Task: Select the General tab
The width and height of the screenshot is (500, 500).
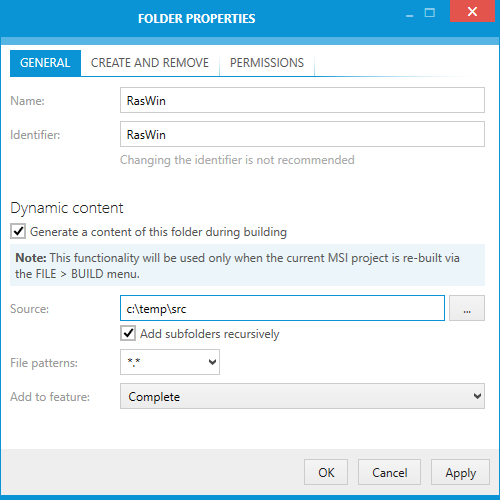Action: point(45,63)
